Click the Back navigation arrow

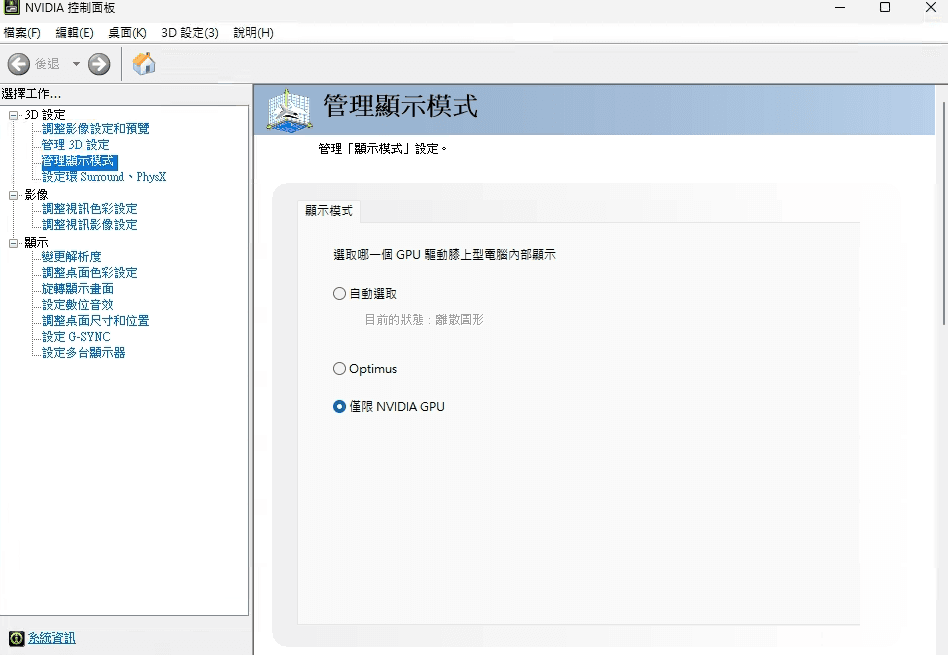tap(18, 63)
